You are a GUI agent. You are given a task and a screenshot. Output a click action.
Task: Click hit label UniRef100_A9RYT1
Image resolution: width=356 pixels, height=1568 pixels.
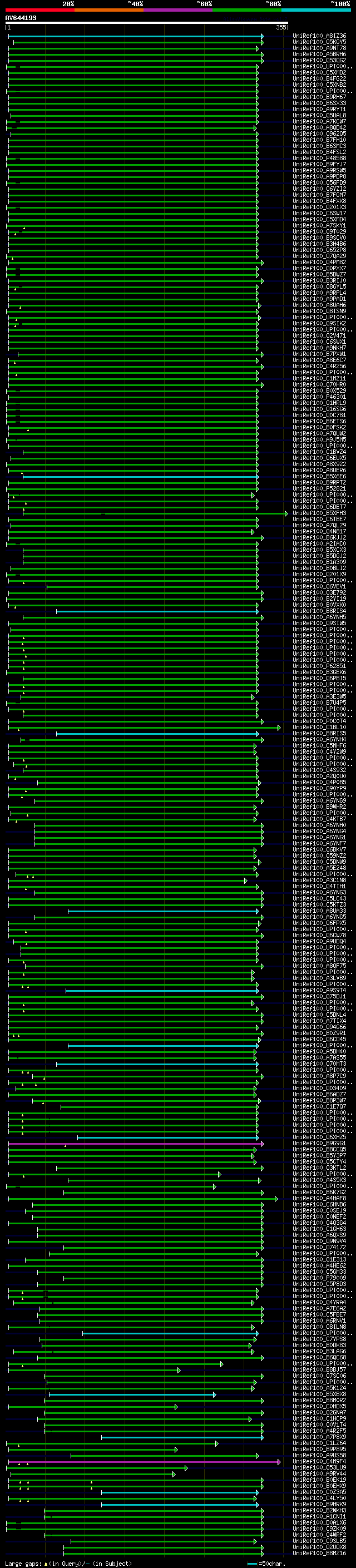[319, 110]
